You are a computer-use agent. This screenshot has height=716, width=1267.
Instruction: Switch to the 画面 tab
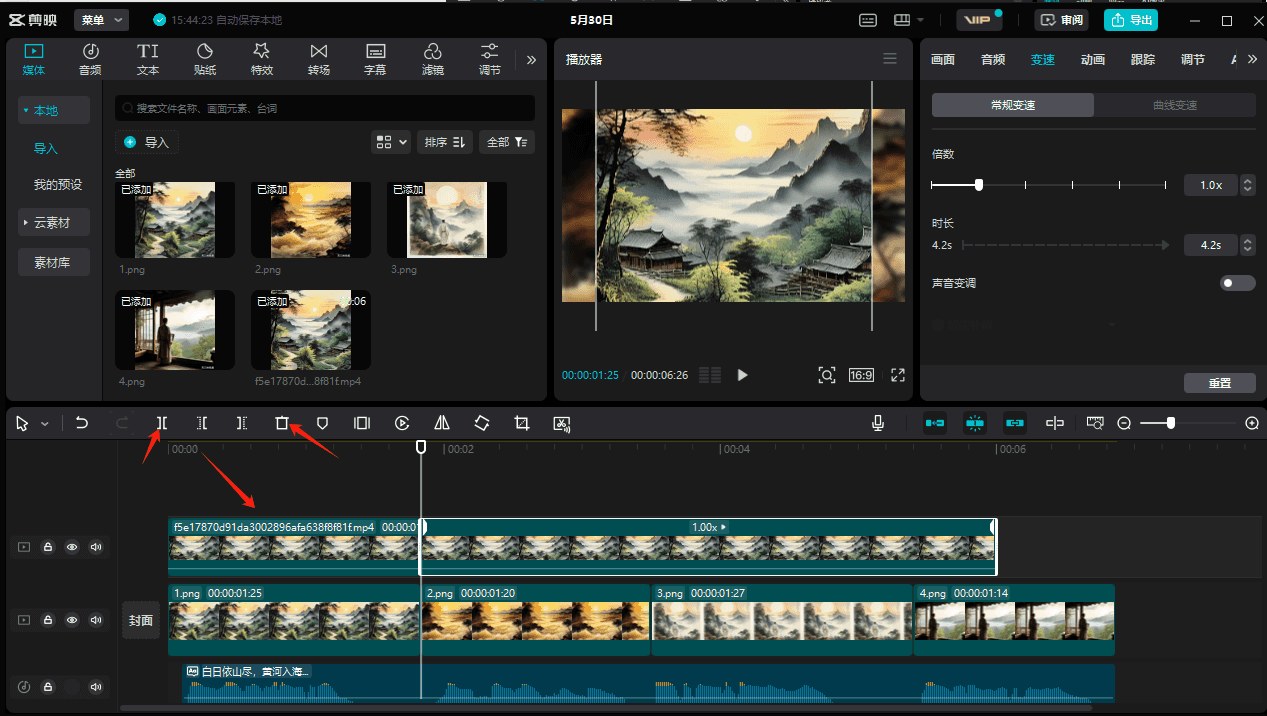tap(943, 59)
